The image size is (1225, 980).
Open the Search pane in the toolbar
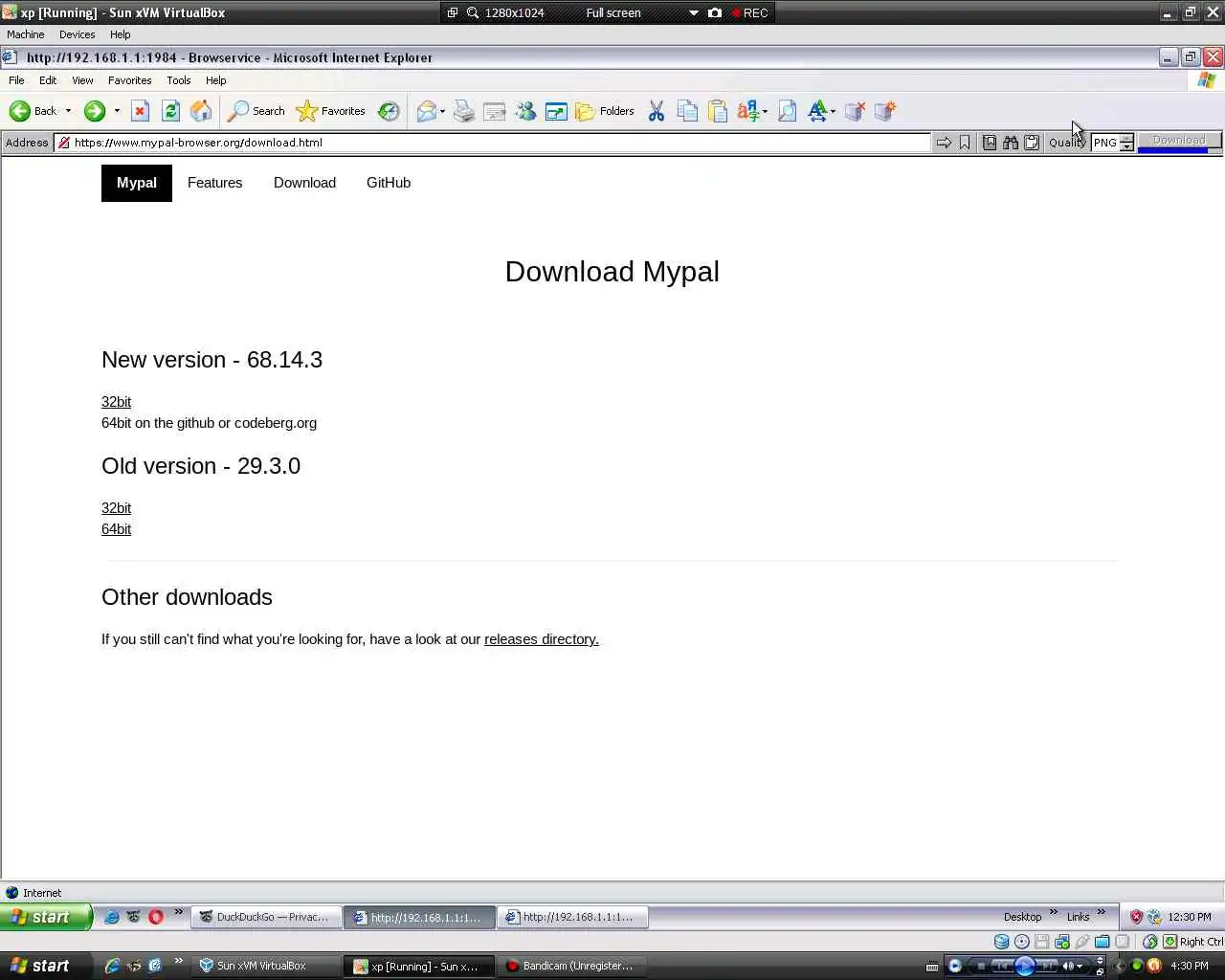click(x=256, y=111)
